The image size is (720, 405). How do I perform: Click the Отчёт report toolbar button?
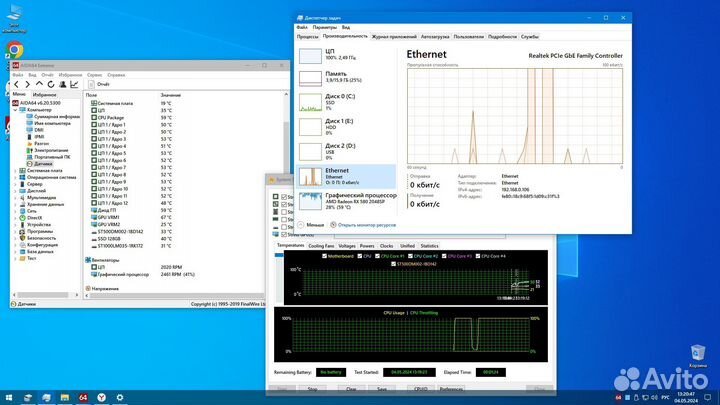click(x=99, y=84)
